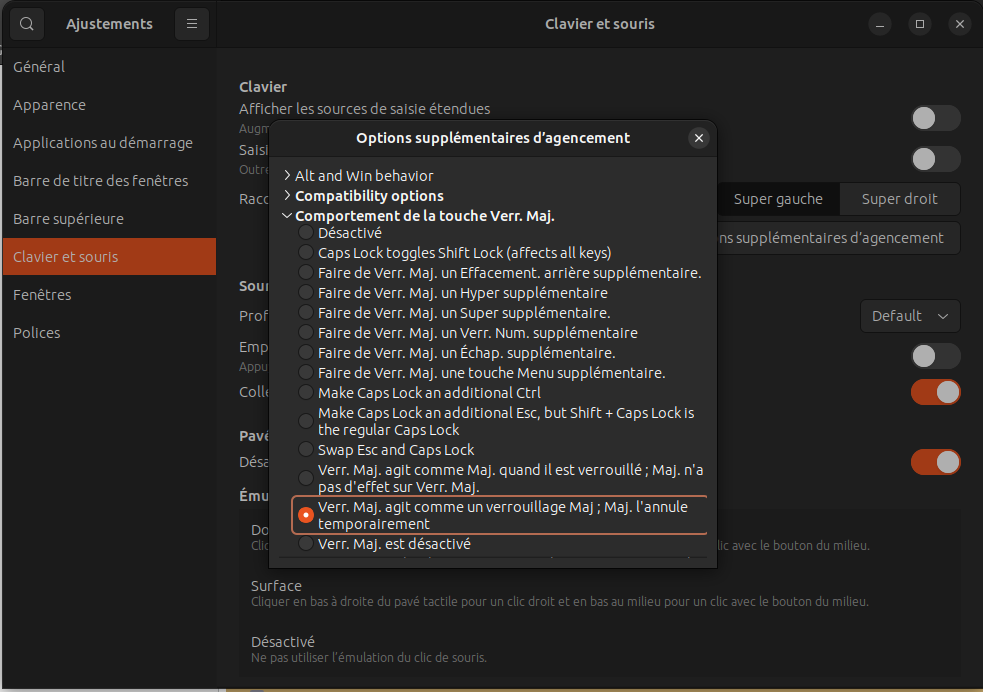Image resolution: width=983 pixels, height=692 pixels.
Task: Click the Super gauche button
Action: pyautogui.click(x=778, y=199)
